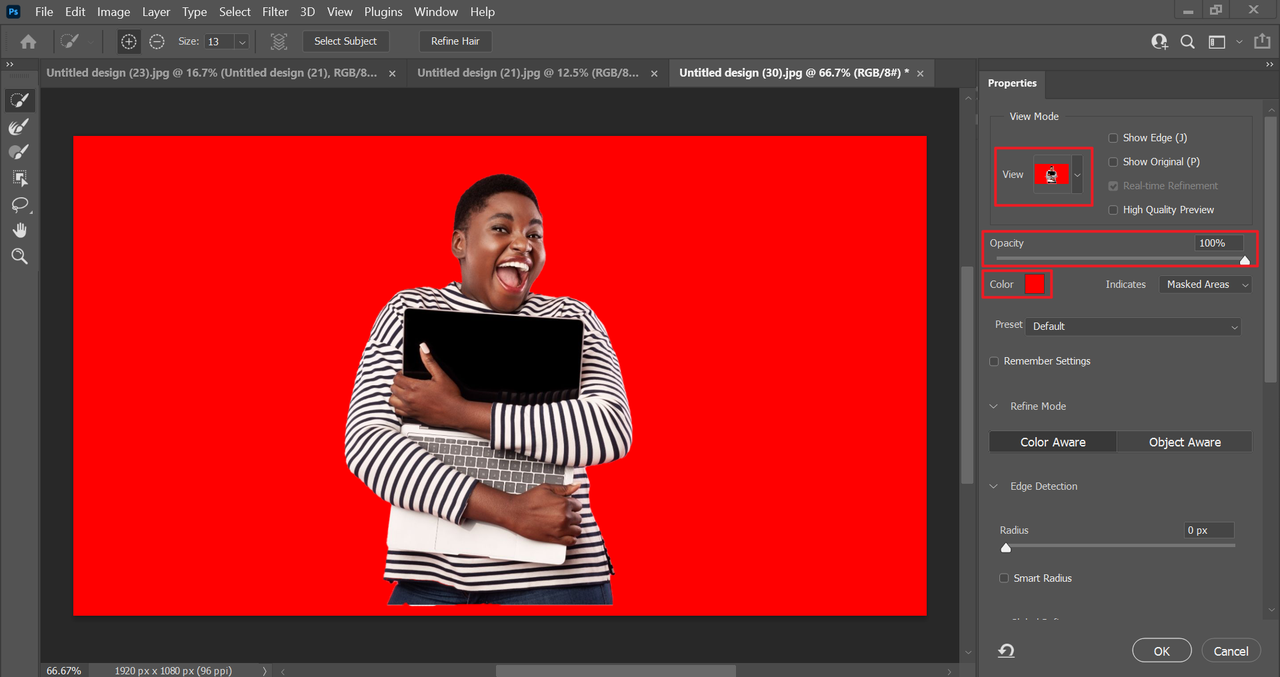1280x677 pixels.
Task: Click the workspace layout icon
Action: (1217, 42)
